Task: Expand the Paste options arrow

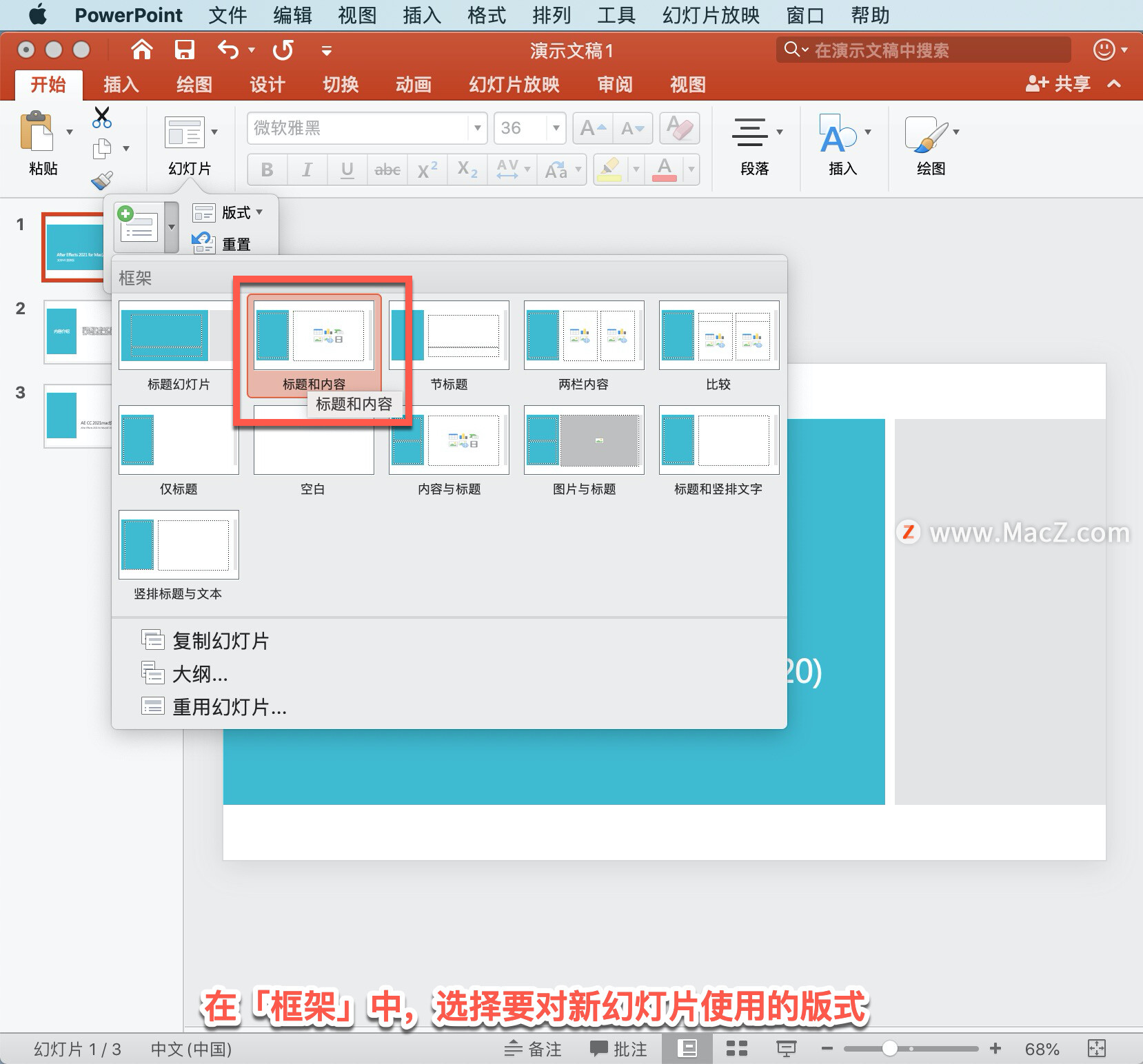Action: coord(70,132)
